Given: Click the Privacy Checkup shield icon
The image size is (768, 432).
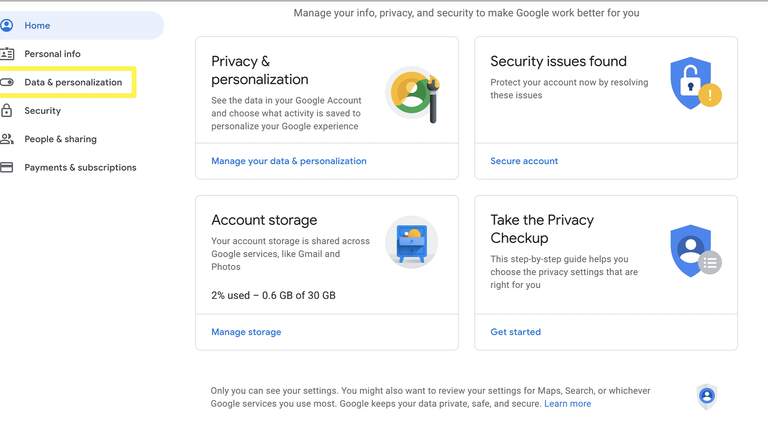Looking at the screenshot, I should click(696, 251).
